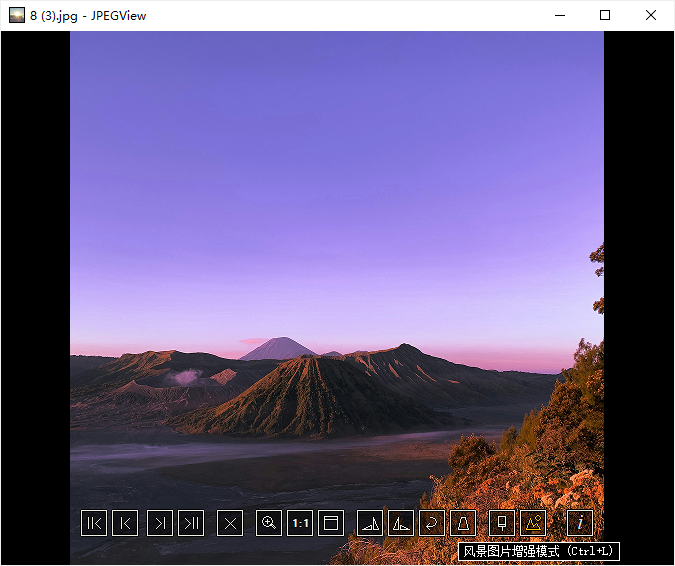
Task: Close the JPEGView window
Action: click(651, 15)
